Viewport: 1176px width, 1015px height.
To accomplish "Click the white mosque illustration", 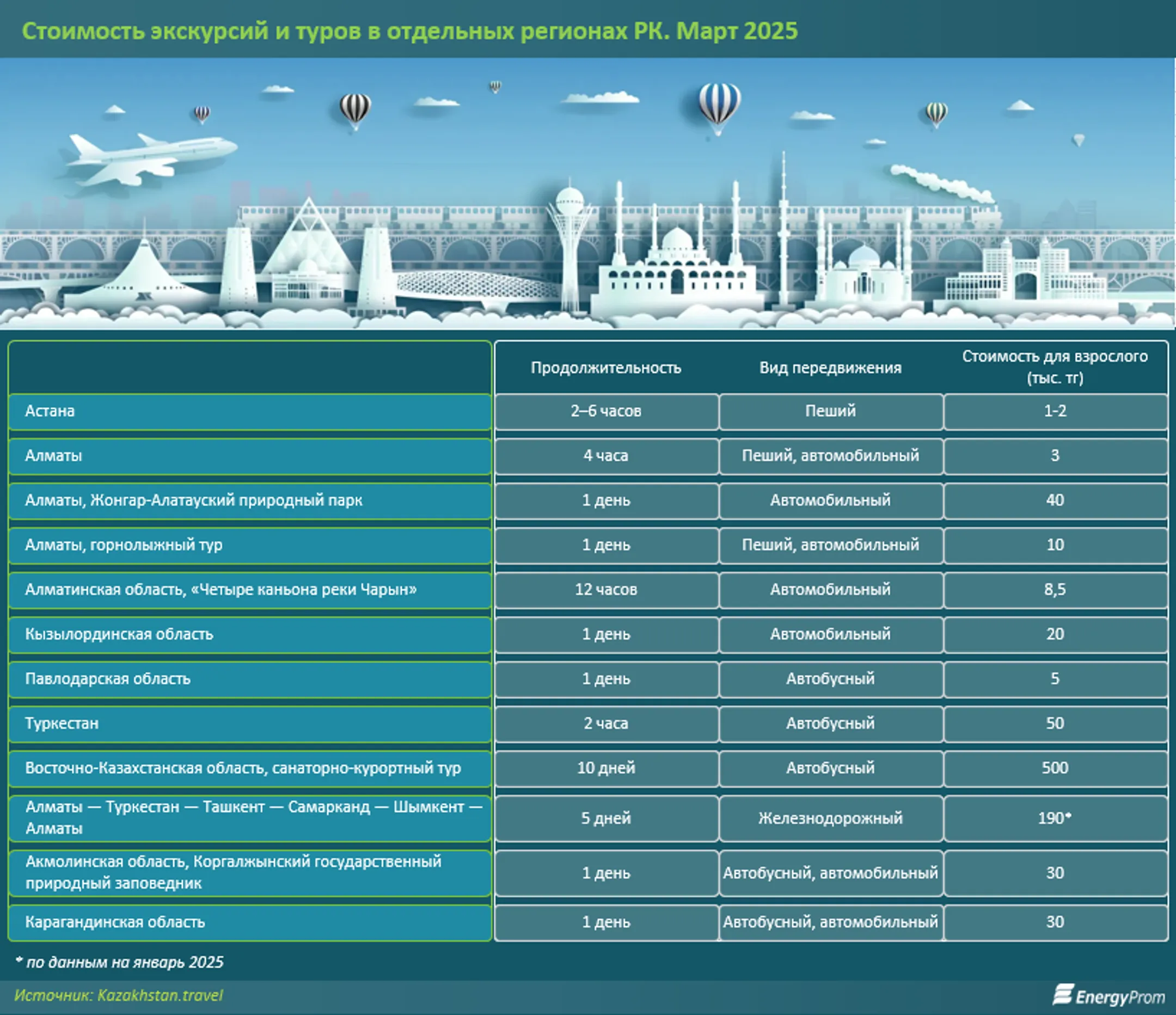I will tap(677, 261).
